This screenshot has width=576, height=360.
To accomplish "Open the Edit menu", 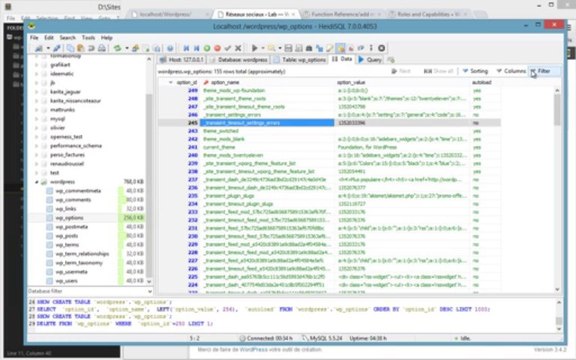I will coord(49,37).
